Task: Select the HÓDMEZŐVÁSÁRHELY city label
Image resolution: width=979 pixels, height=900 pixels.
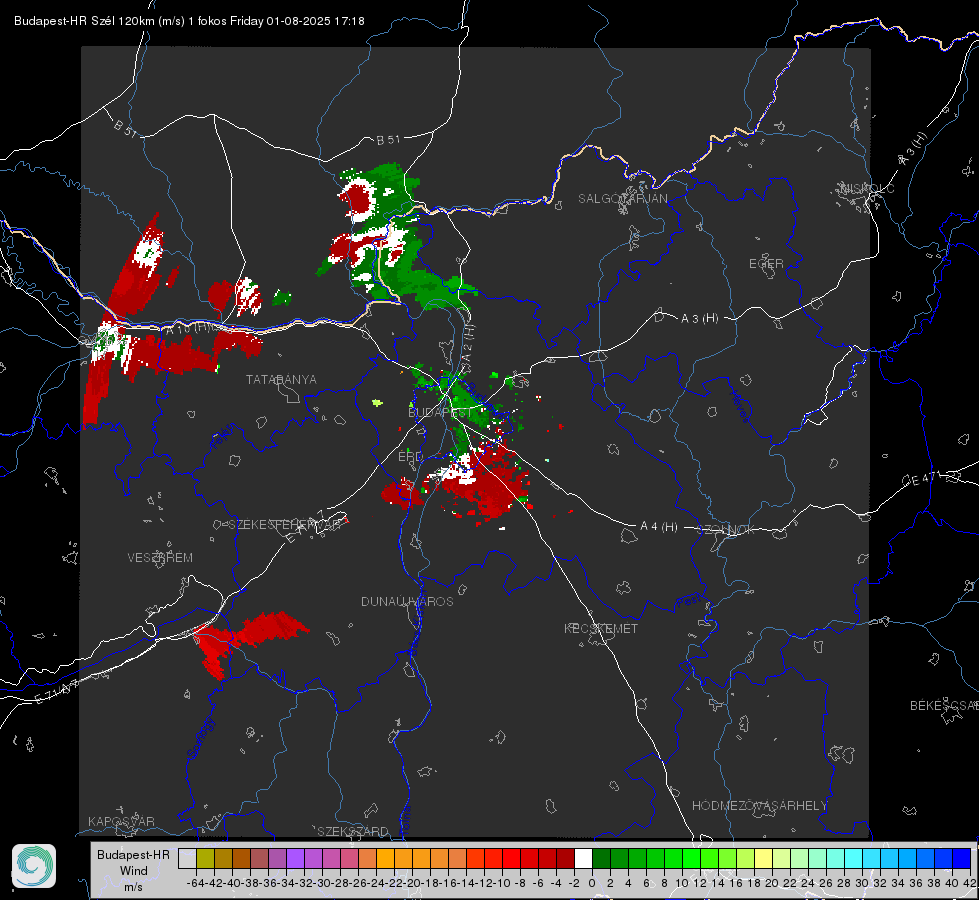Action: click(759, 806)
